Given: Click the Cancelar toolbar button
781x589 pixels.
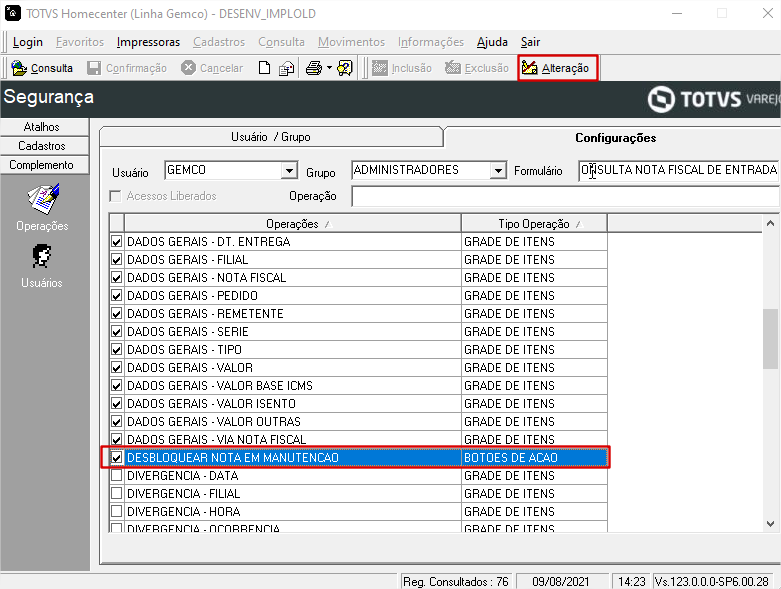Looking at the screenshot, I should (212, 68).
